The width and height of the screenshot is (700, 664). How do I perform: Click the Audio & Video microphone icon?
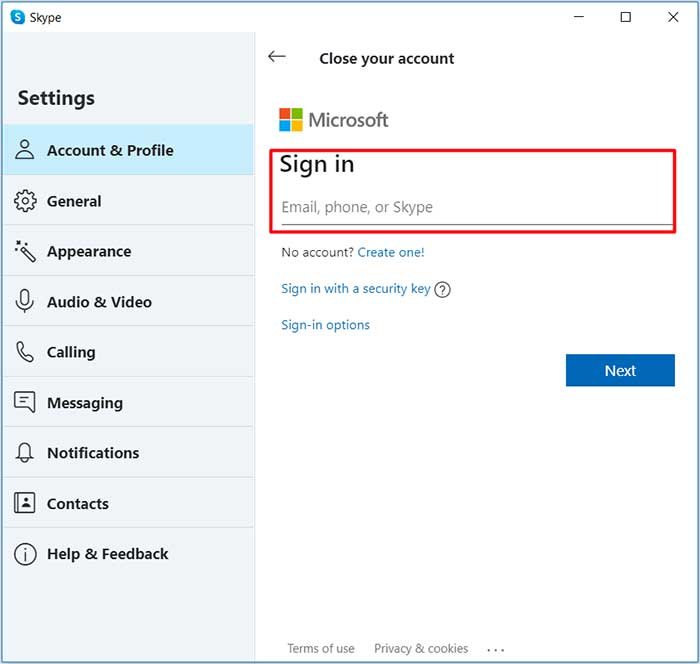(x=25, y=301)
